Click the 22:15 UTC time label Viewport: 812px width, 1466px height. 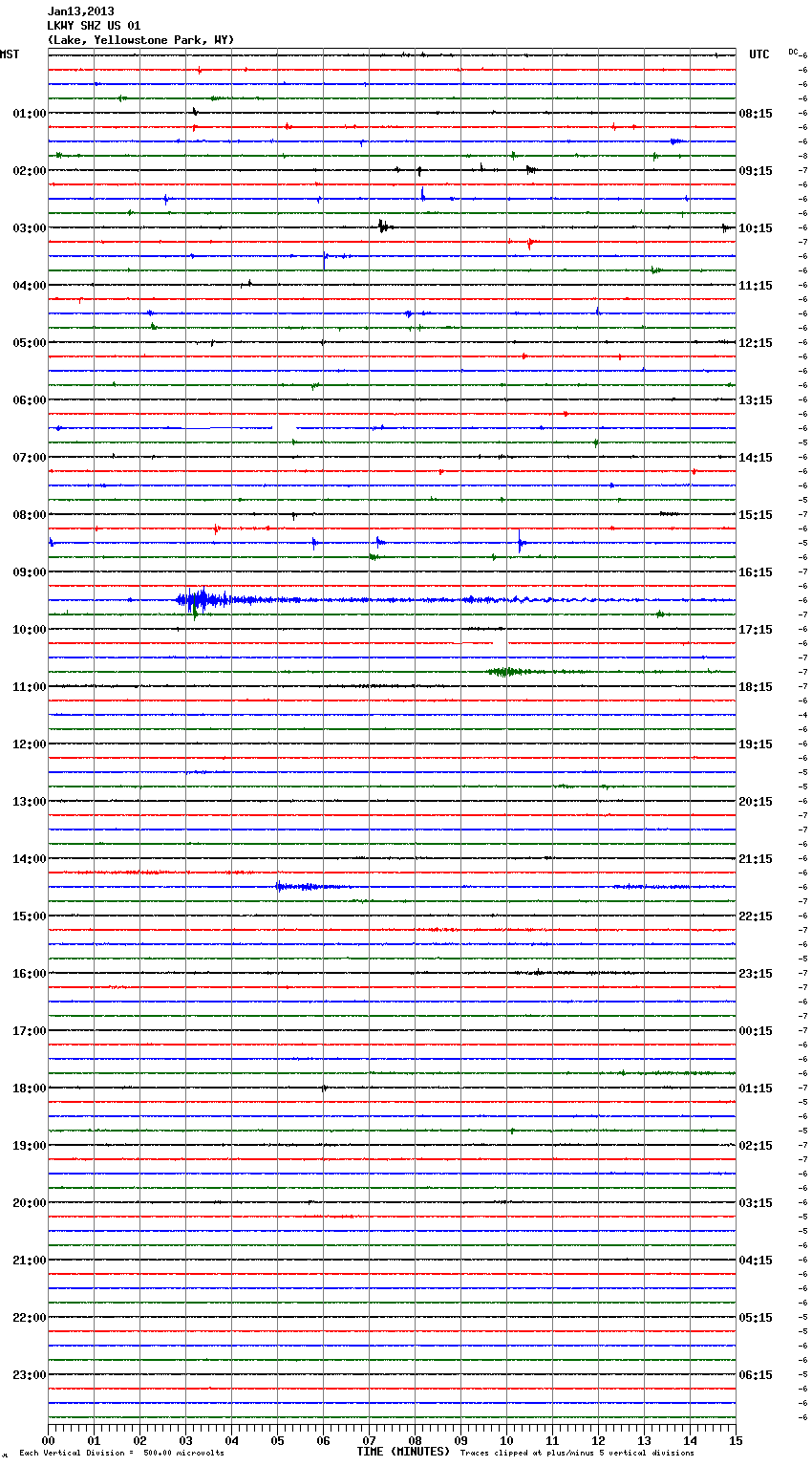pos(756,916)
